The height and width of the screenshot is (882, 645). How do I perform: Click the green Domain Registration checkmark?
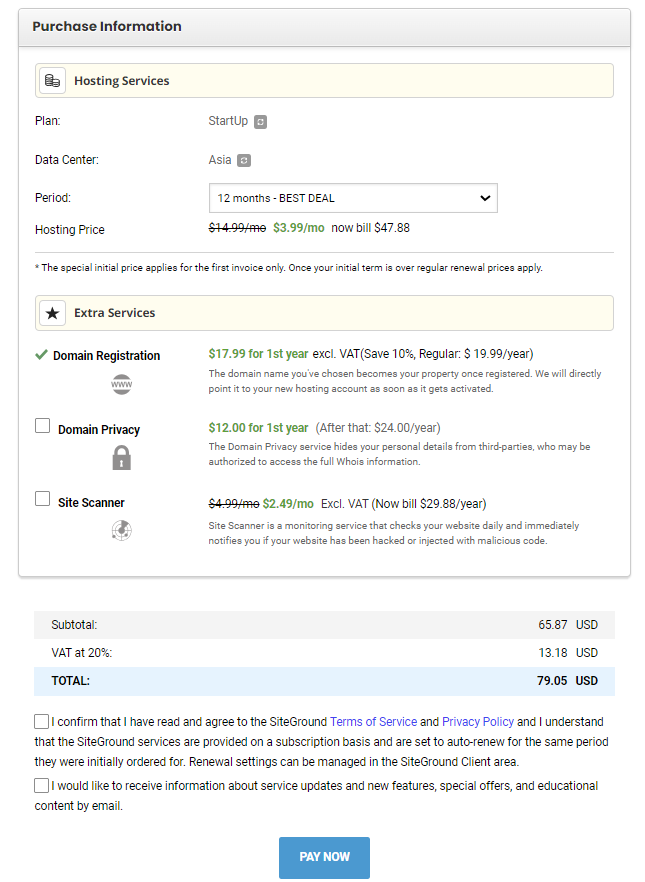coord(41,355)
